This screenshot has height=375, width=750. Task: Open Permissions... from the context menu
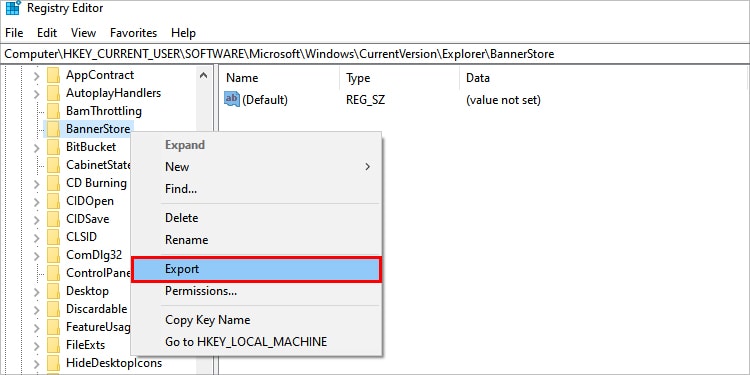[256, 291]
